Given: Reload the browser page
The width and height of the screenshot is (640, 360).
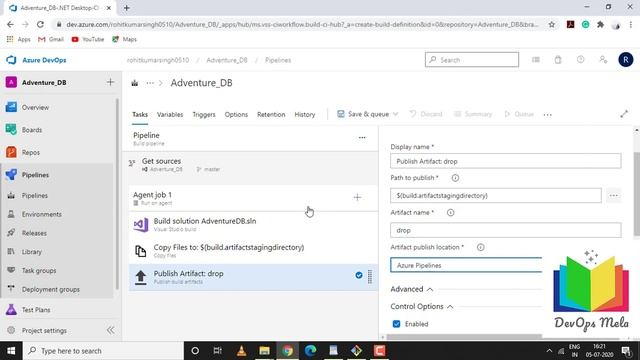Looking at the screenshot, I should pyautogui.click(x=40, y=24).
